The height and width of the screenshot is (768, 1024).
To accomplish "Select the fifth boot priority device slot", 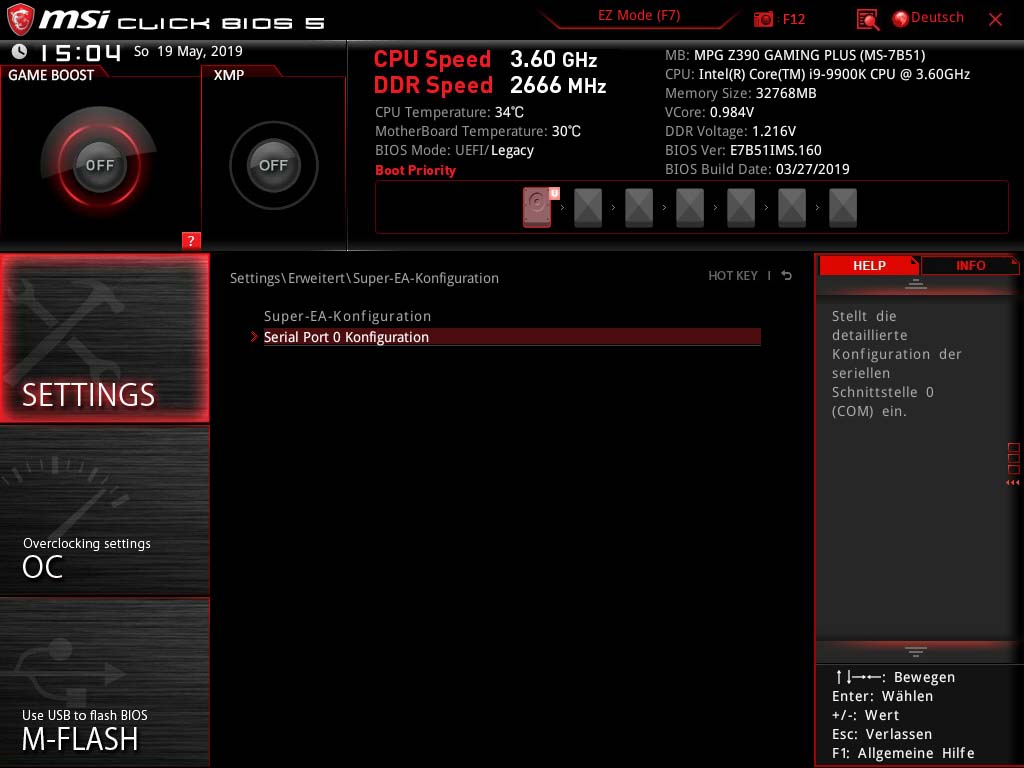I will (741, 208).
